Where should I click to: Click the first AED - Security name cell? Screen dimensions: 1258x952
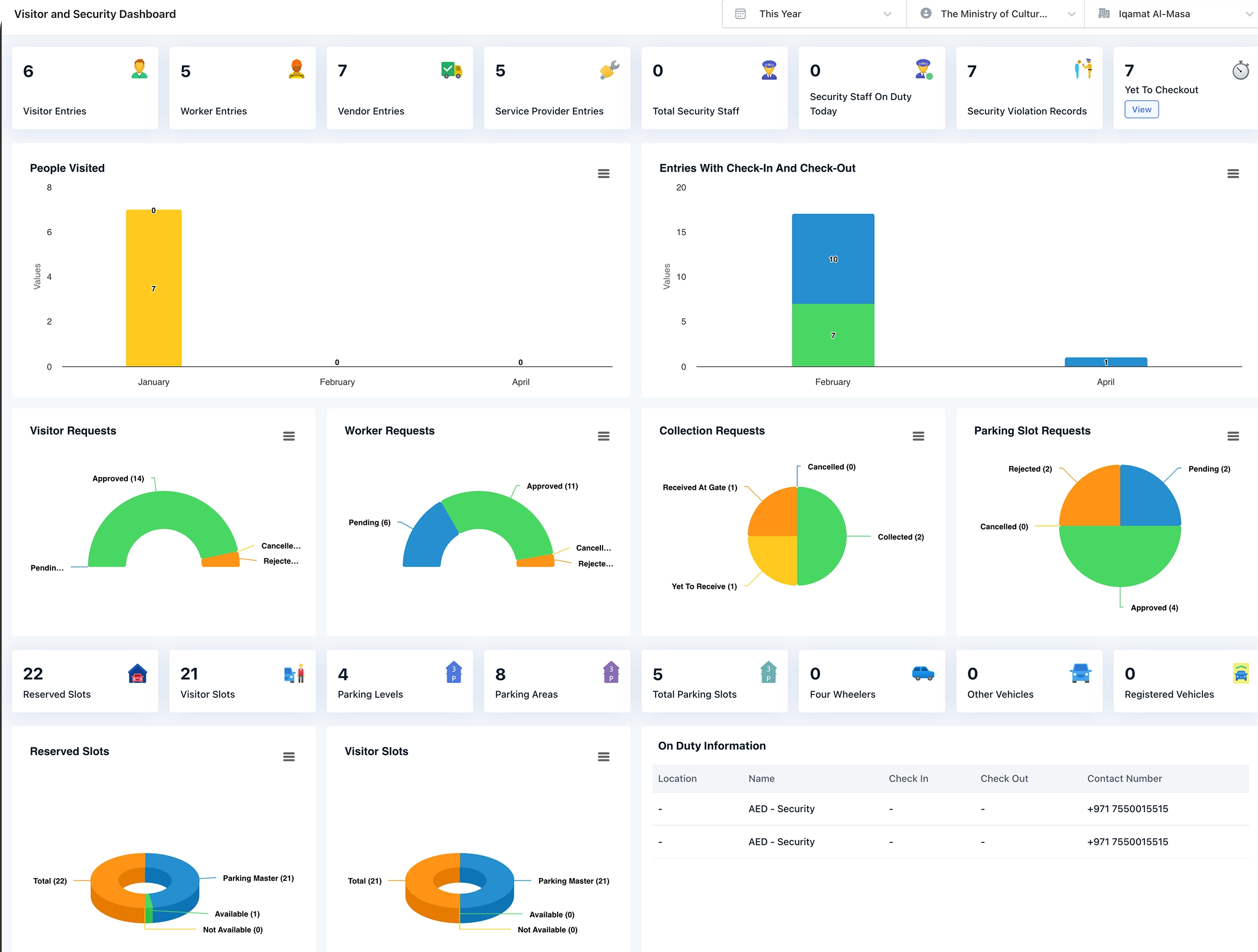(781, 809)
